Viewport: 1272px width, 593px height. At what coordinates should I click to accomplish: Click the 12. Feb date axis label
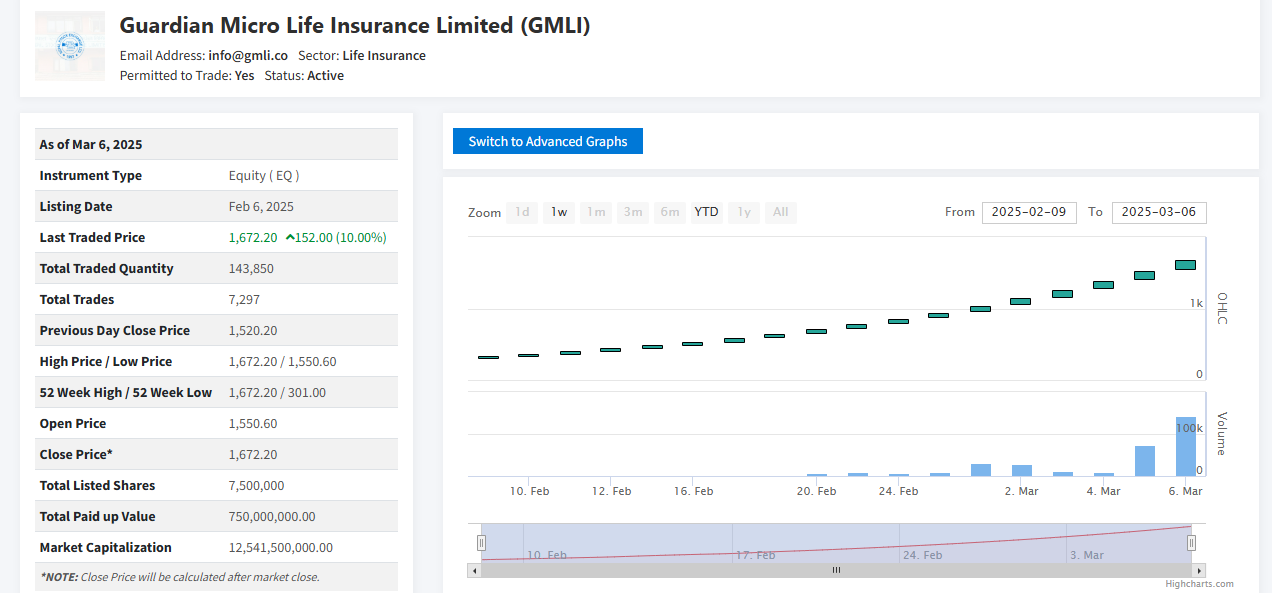pyautogui.click(x=611, y=491)
